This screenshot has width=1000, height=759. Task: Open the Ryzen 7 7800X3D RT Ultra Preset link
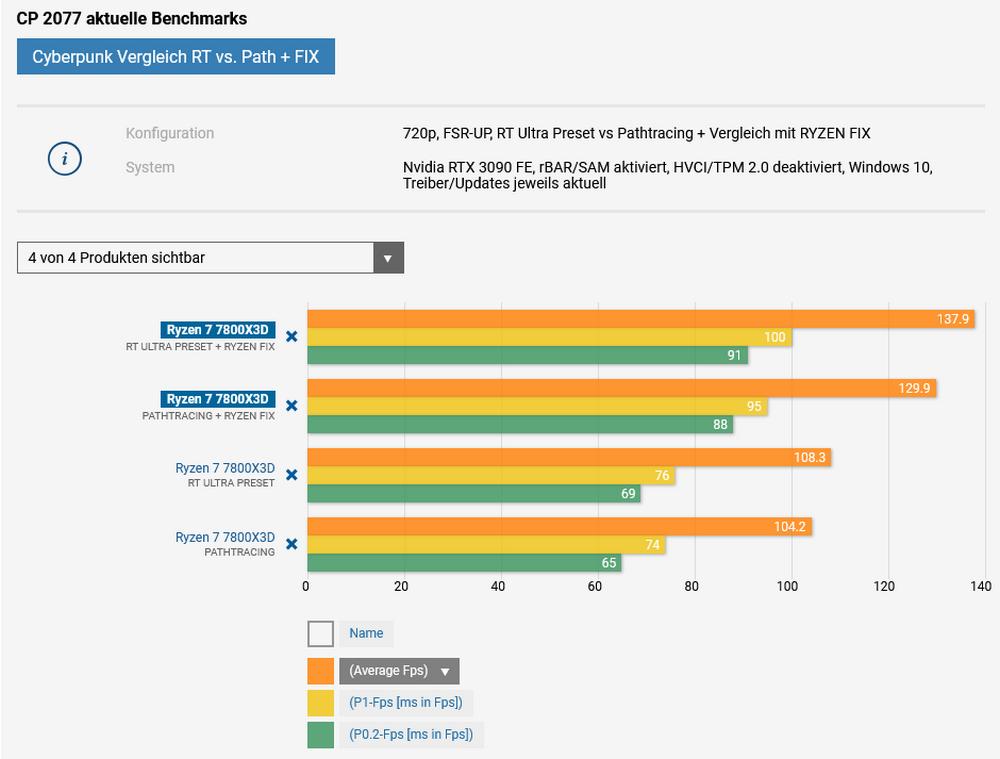coord(224,468)
